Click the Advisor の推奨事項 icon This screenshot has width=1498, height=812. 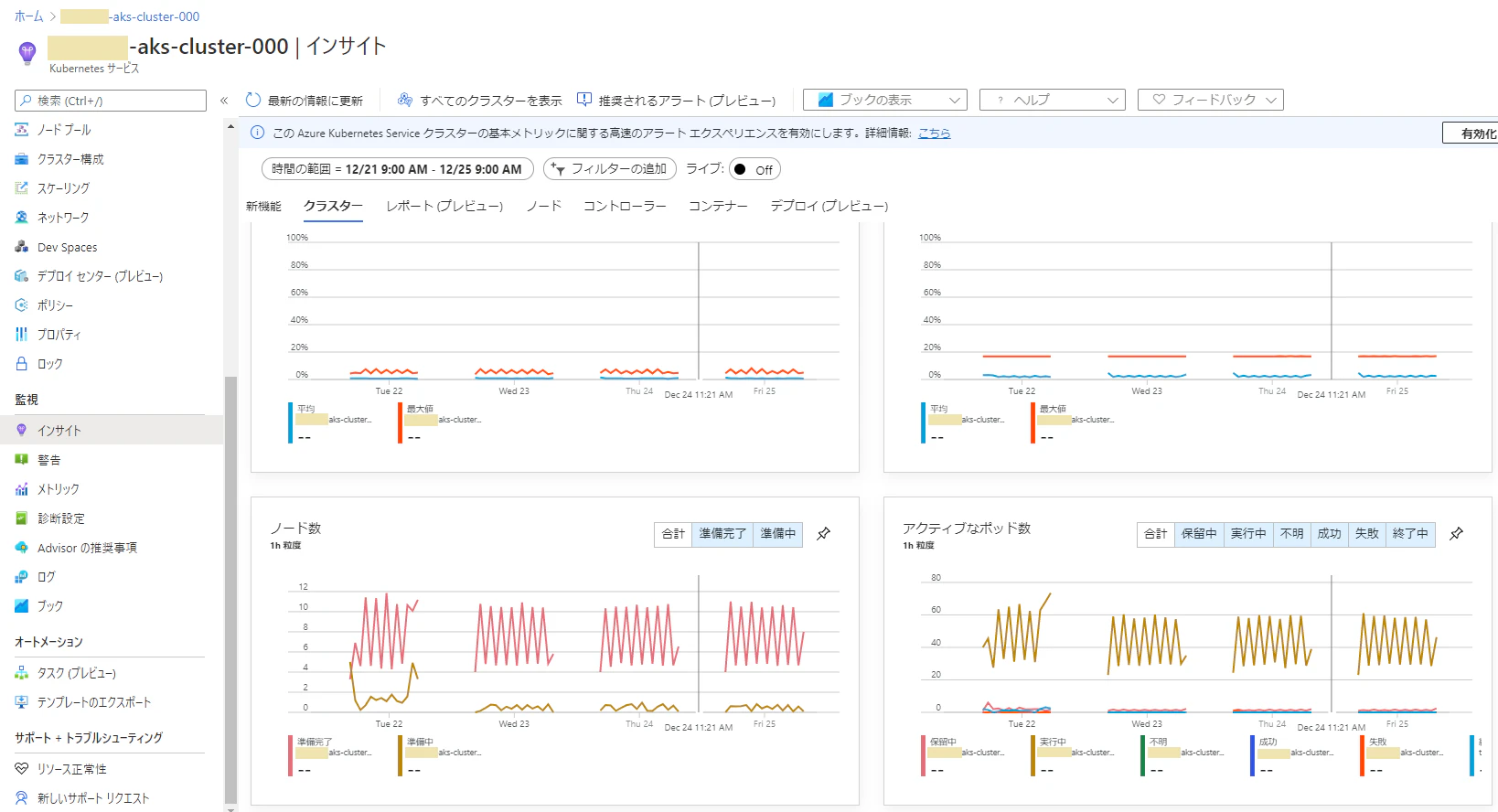pyautogui.click(x=22, y=548)
